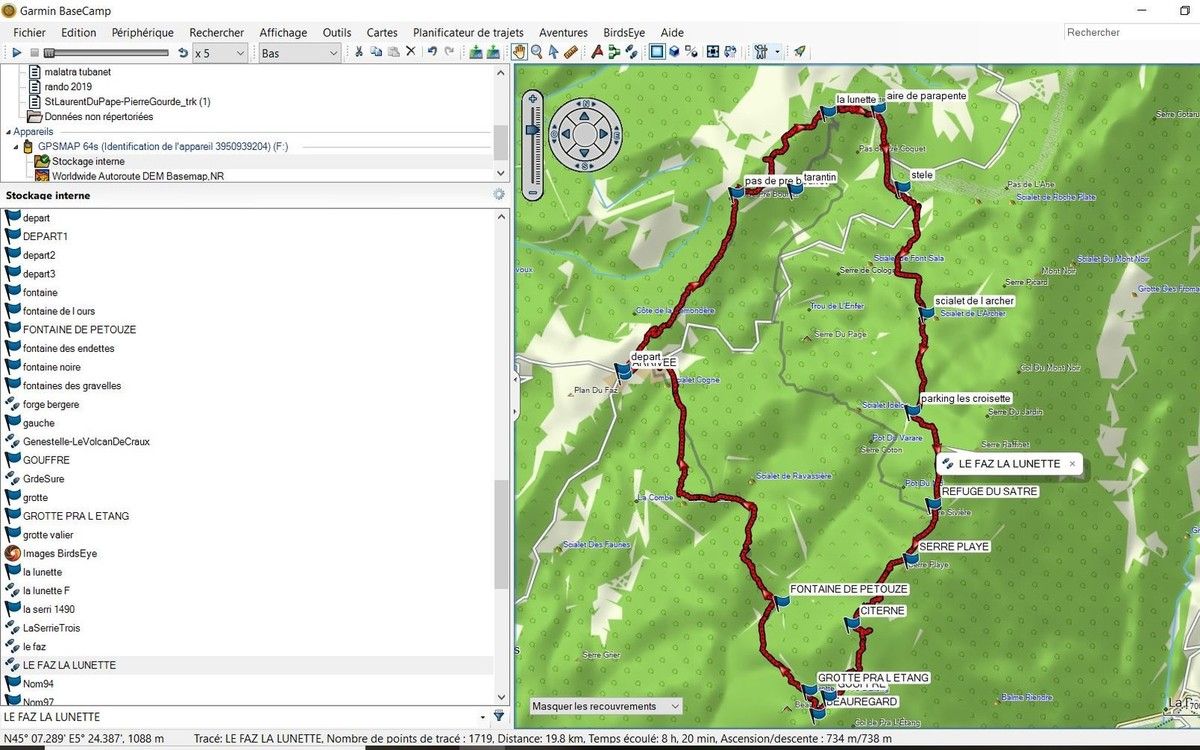The height and width of the screenshot is (750, 1200).
Task: Select Worldwide Autoroute DEM Basemap entry
Action: [x=138, y=176]
